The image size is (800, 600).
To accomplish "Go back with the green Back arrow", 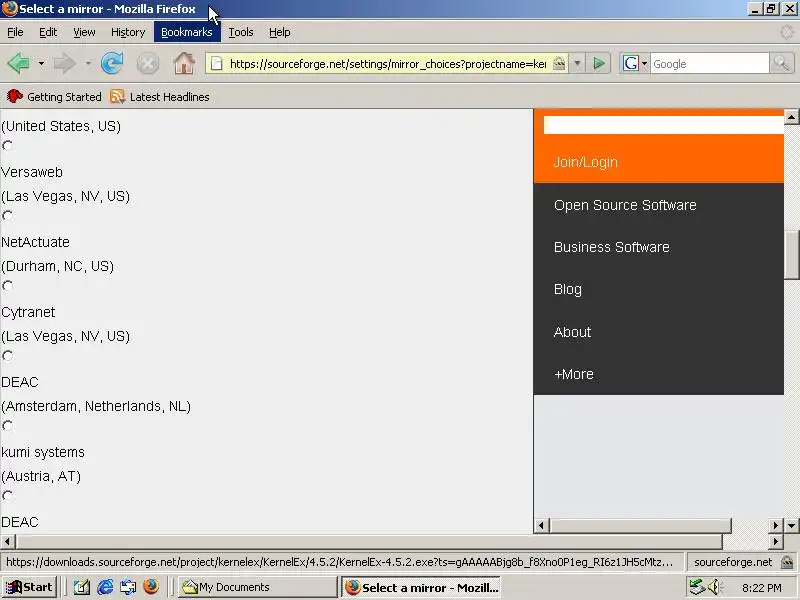I will pos(19,64).
